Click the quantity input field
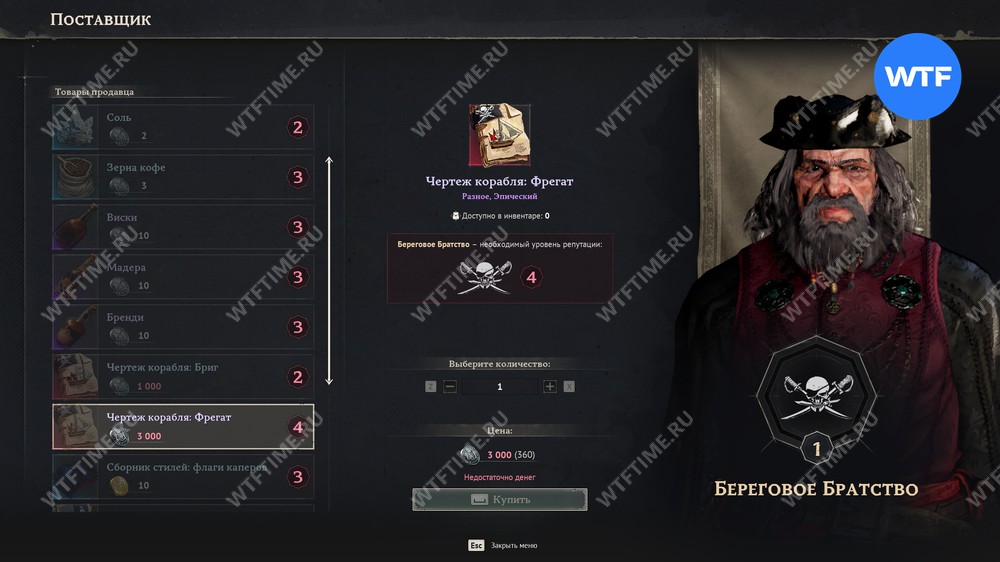The image size is (1000, 562). coord(500,387)
